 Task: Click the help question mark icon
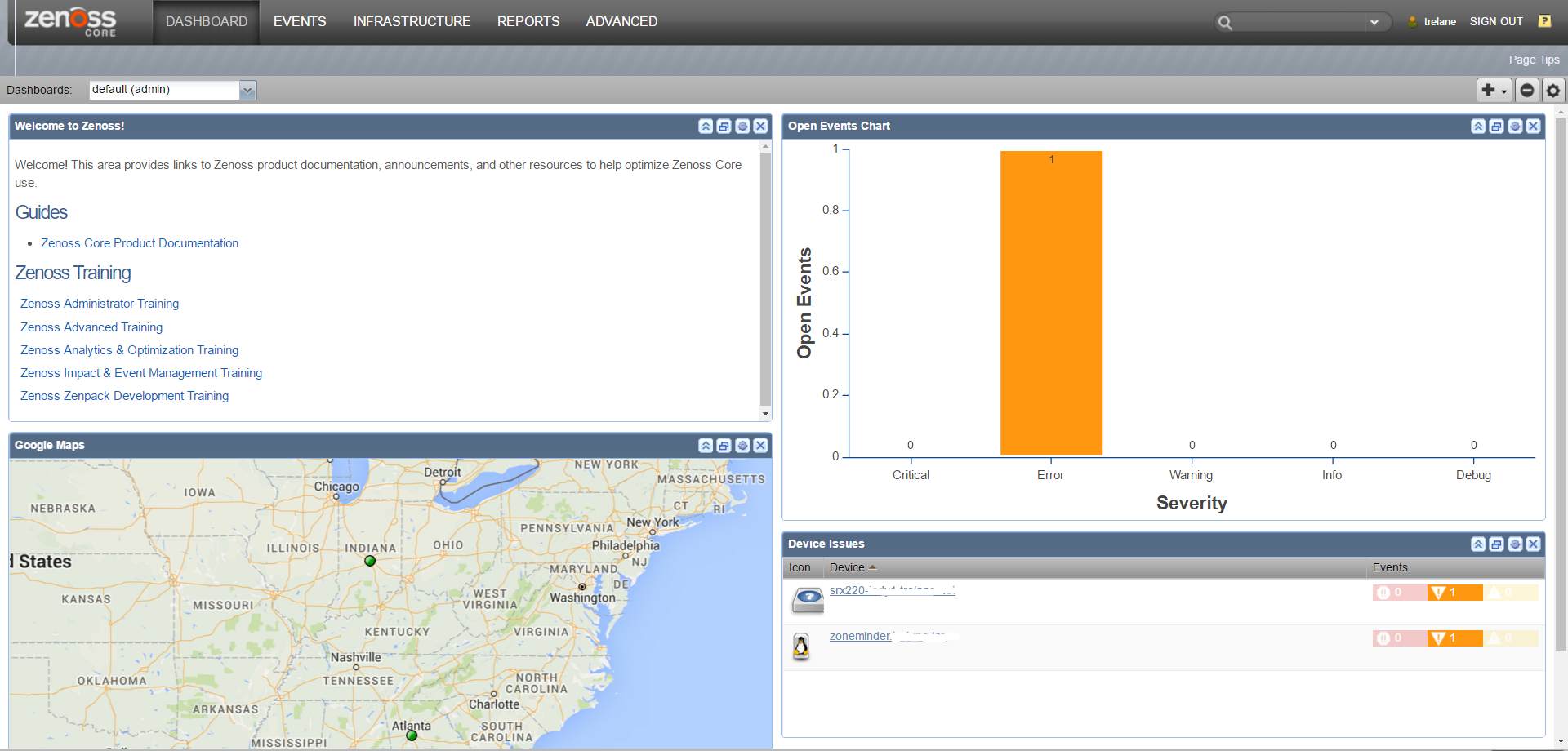tap(1544, 21)
